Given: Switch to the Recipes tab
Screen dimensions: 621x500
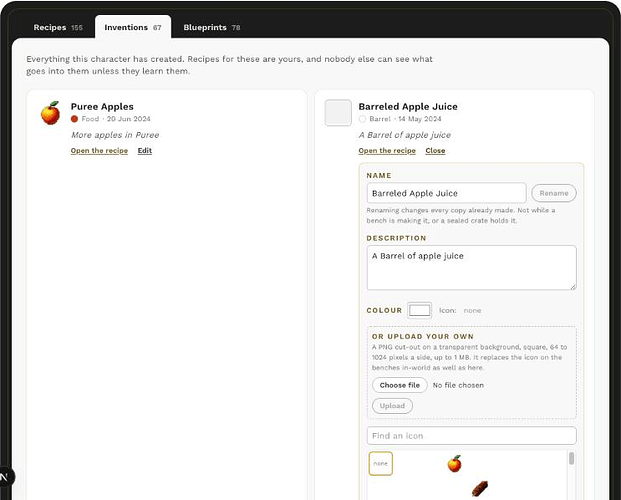Looking at the screenshot, I should pyautogui.click(x=58, y=27).
